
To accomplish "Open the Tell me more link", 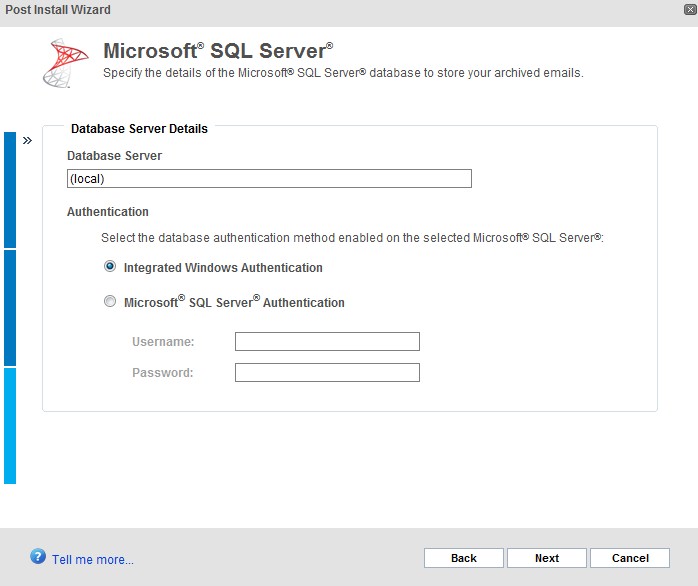I will [x=93, y=560].
